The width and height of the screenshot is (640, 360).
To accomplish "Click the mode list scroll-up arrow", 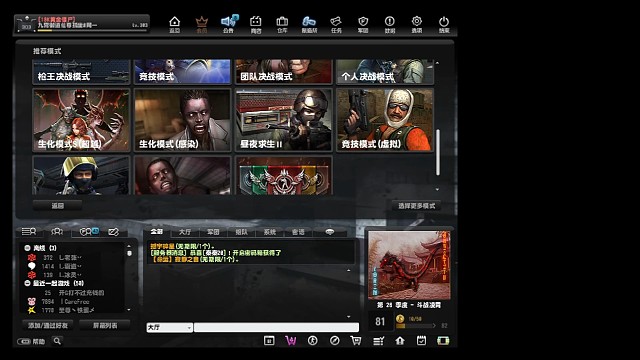I will pyautogui.click(x=437, y=63).
